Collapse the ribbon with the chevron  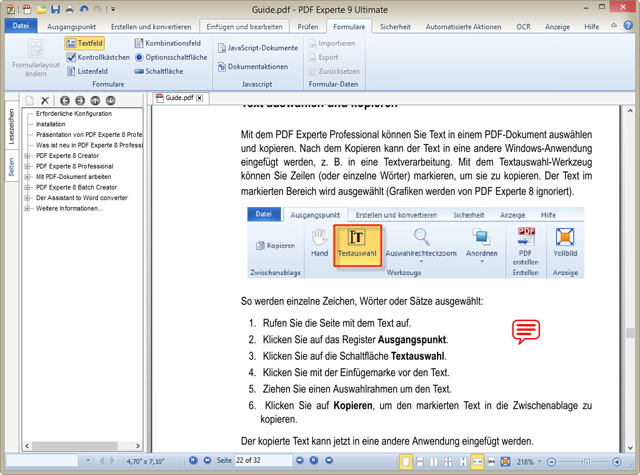click(613, 25)
